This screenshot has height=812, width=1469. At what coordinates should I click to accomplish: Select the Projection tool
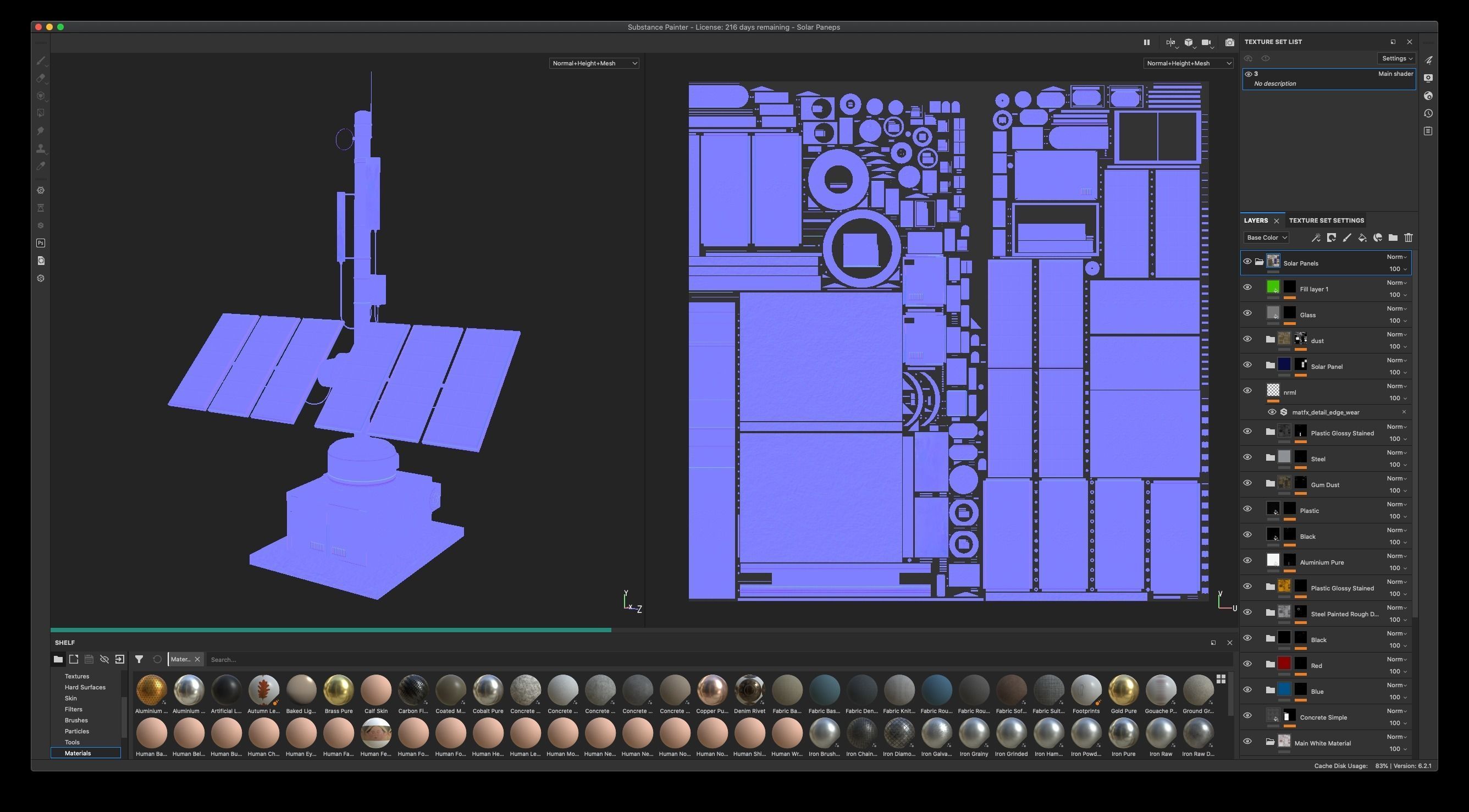(41, 96)
